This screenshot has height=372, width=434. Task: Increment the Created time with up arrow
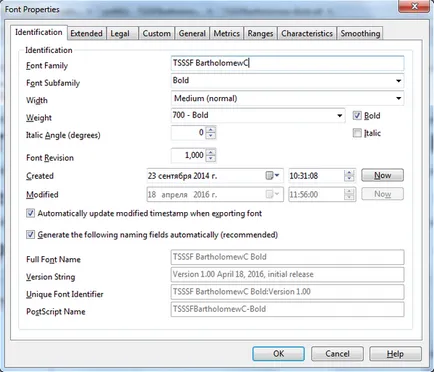(349, 173)
